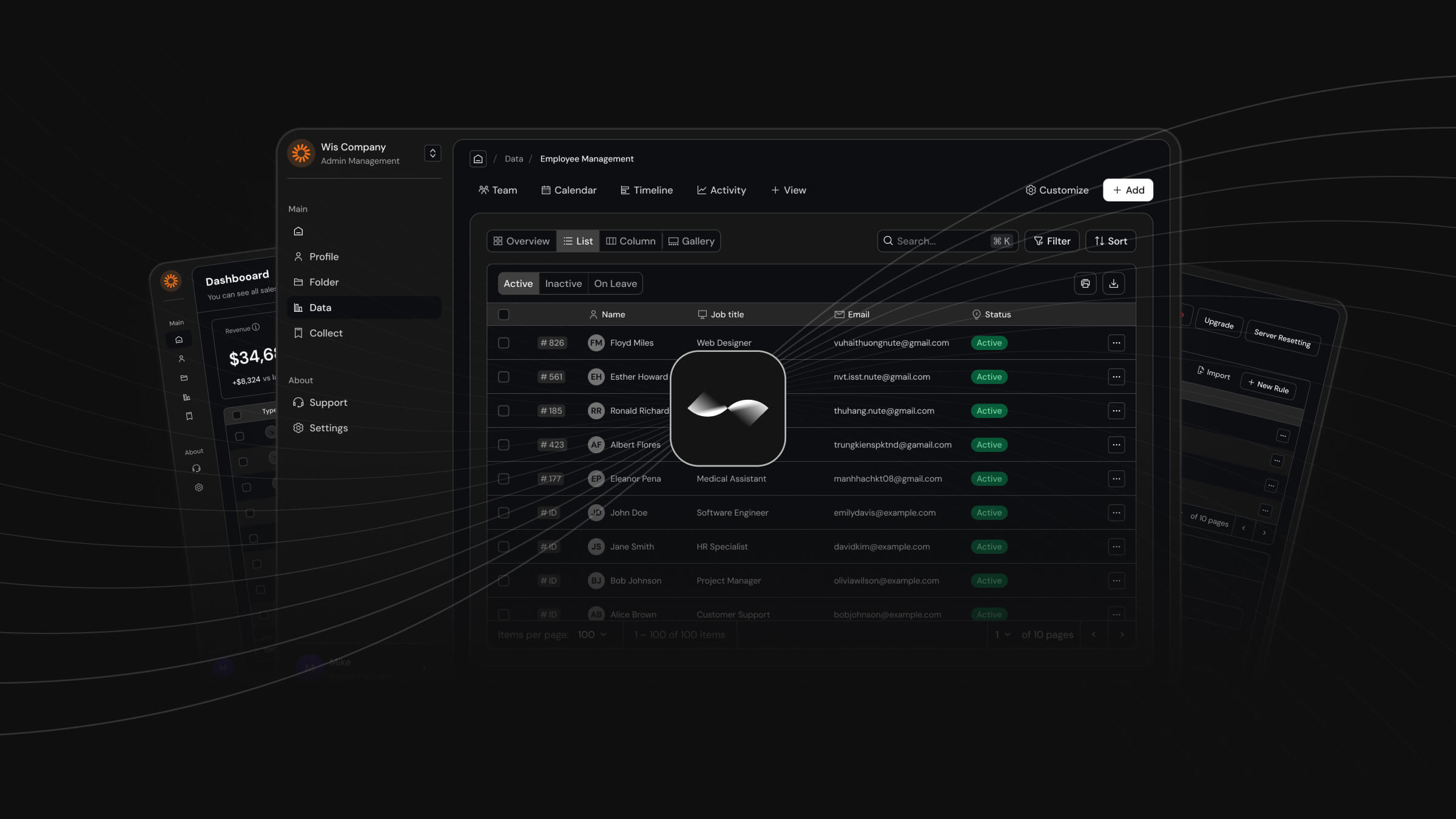Check the Floyd Miles row checkbox
1456x819 pixels.
pos(504,343)
